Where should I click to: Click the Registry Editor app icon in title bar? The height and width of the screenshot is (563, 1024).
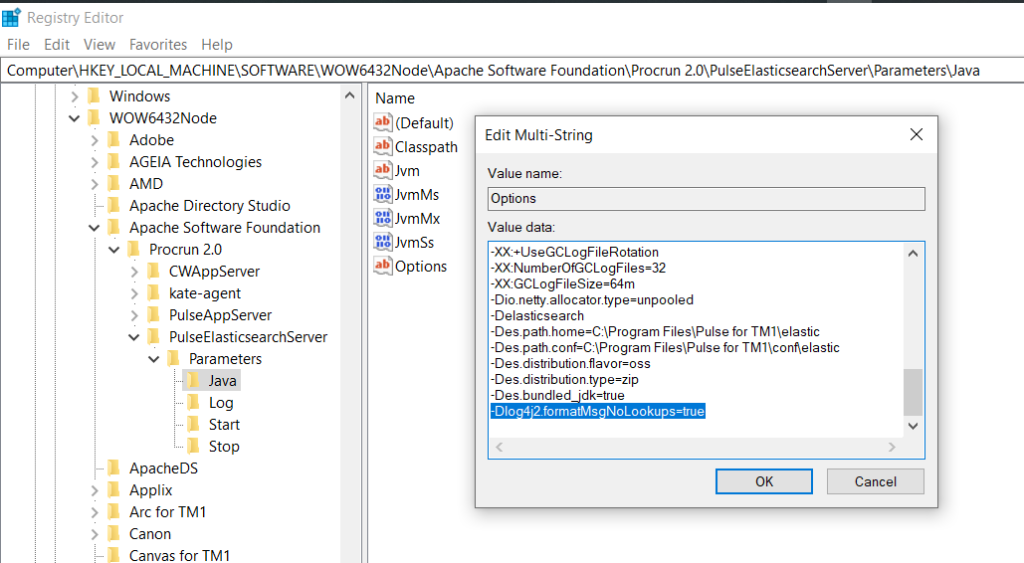[12, 17]
